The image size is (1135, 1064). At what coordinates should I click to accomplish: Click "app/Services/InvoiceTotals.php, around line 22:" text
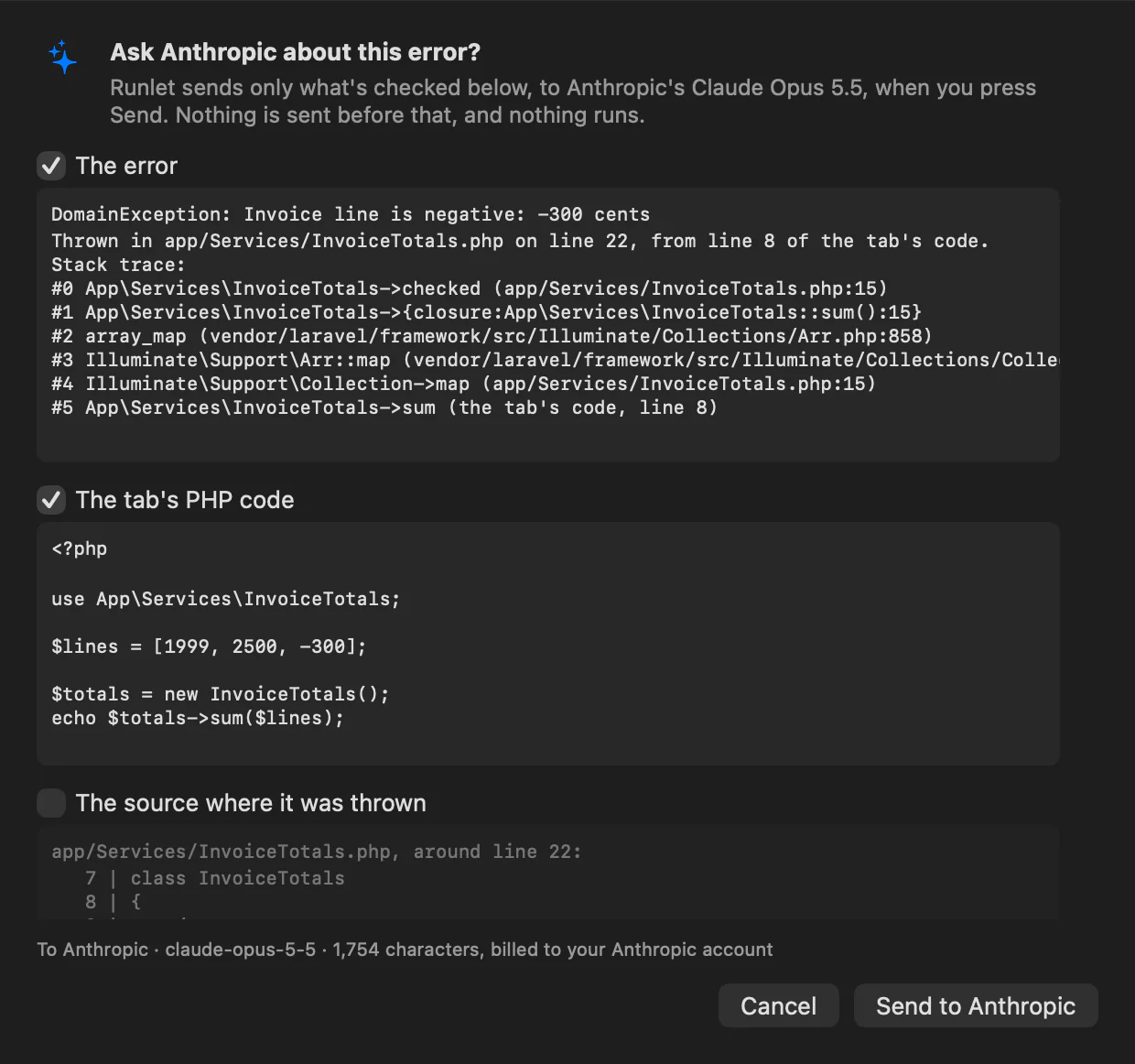[x=317, y=852]
